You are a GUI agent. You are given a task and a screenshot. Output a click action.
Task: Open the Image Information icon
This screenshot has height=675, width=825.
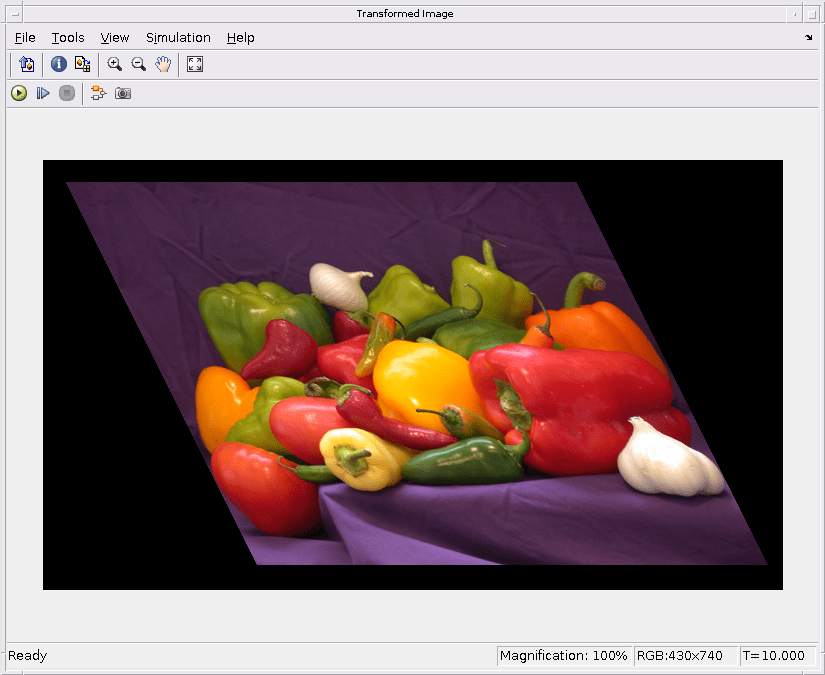click(58, 64)
